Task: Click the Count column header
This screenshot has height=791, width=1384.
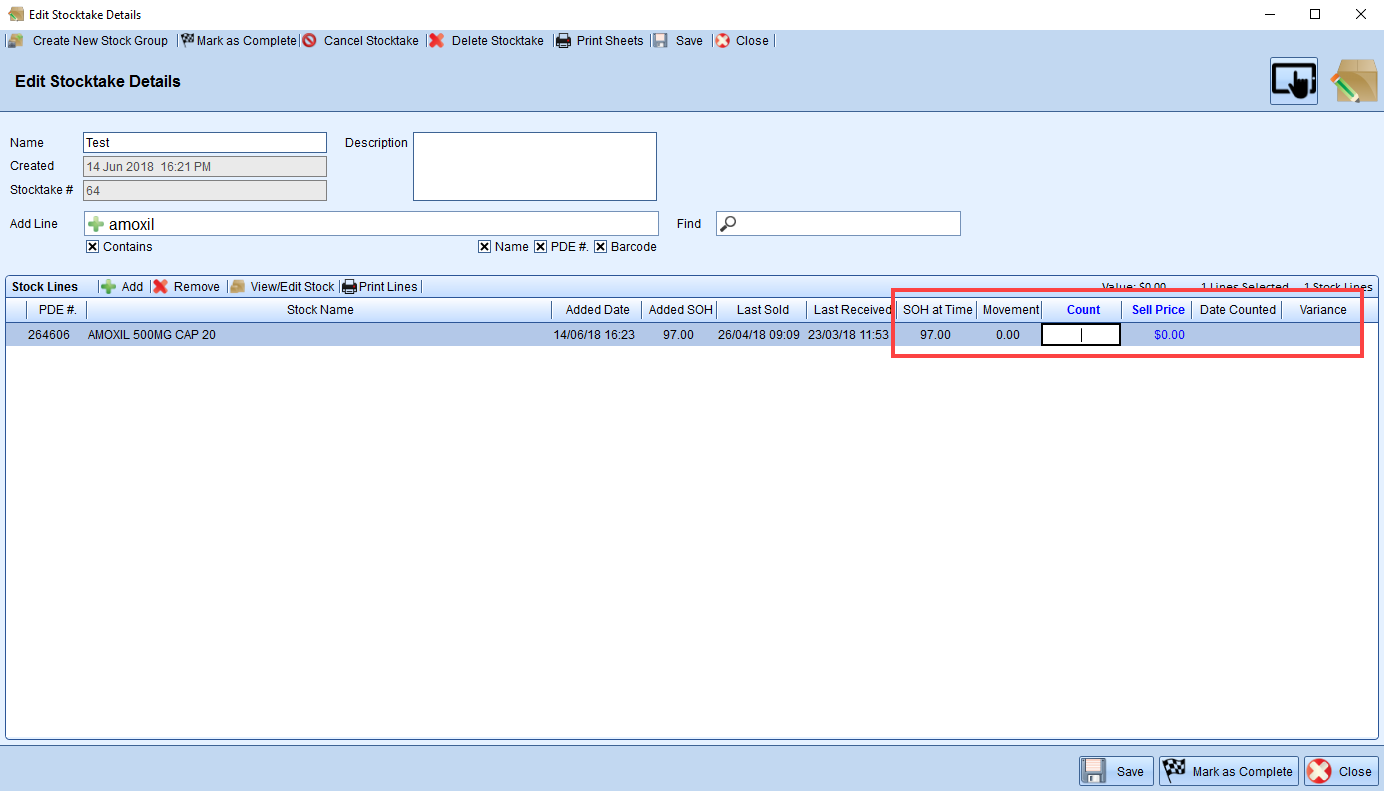Action: [1083, 310]
